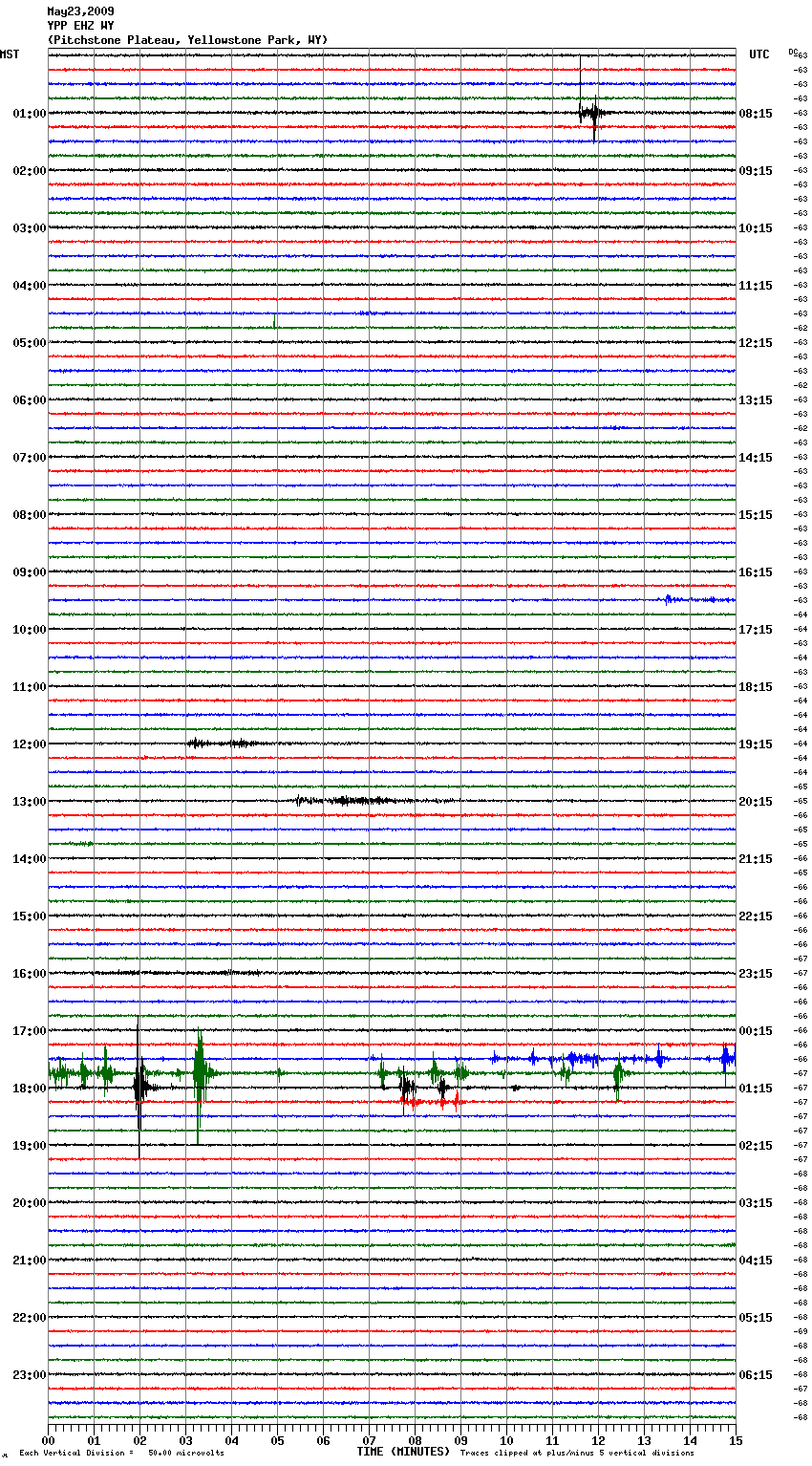Screen dimensions: 812x1466
Task: Click the 19:15 UTC time label
Action: coord(756,744)
